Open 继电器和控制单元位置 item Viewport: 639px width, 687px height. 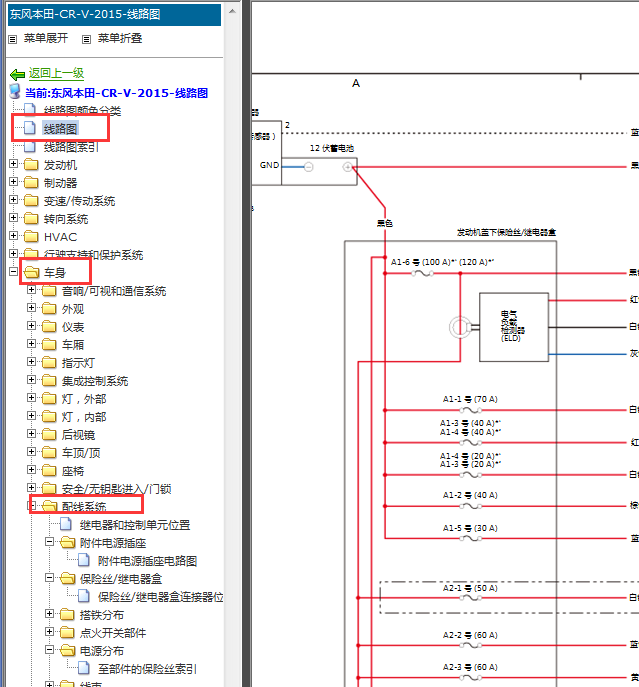point(135,525)
